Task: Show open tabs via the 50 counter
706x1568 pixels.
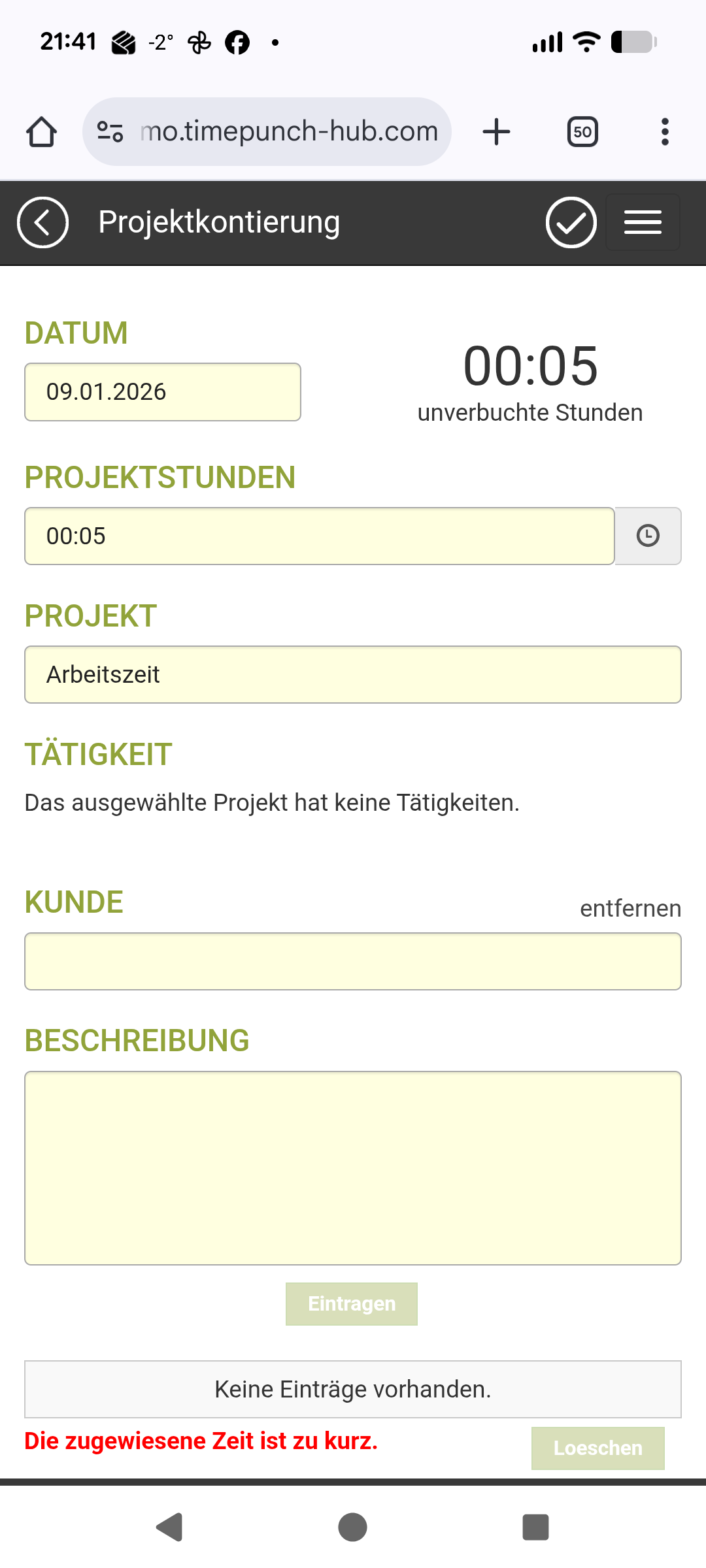Action: pos(582,132)
